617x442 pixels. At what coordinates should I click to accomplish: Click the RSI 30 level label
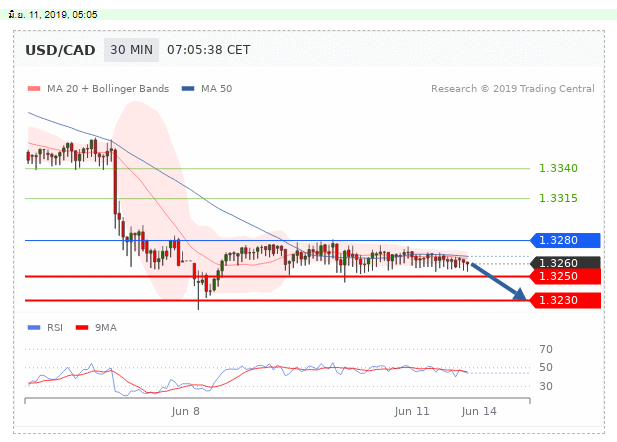pos(546,386)
